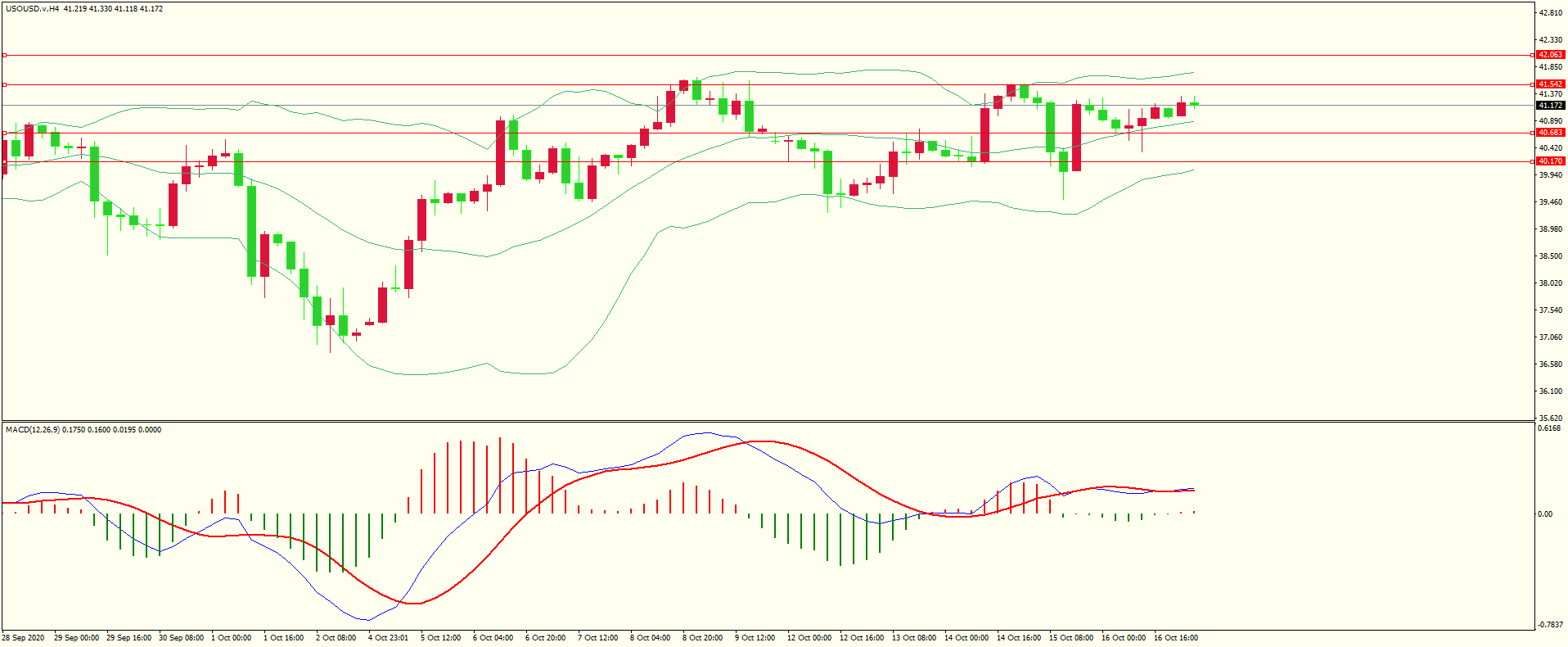This screenshot has width=1568, height=647.
Task: Click the -0.7837 MACD scale value
Action: [x=1550, y=625]
